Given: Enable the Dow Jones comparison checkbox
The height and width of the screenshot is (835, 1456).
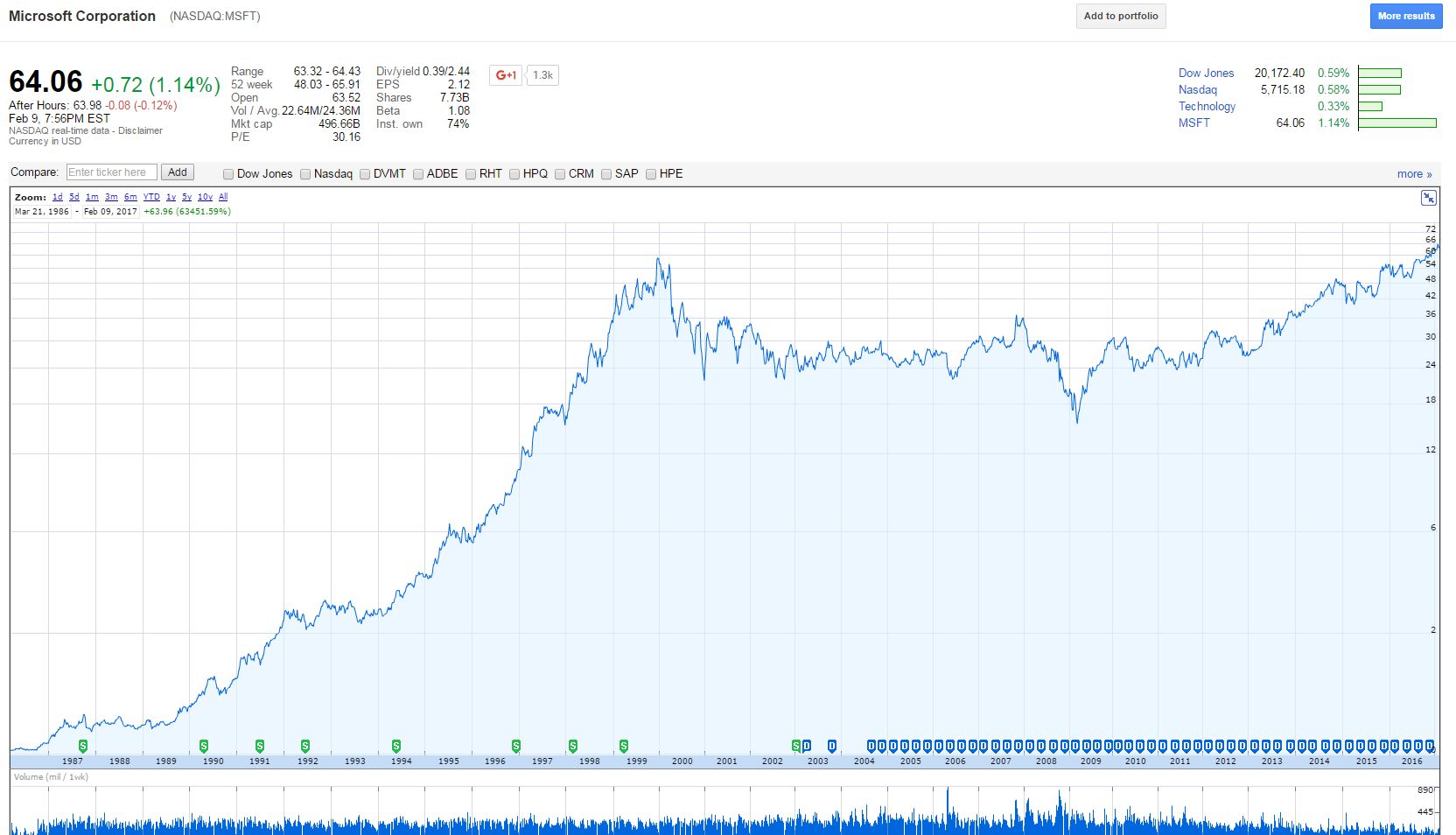Looking at the screenshot, I should (x=228, y=174).
